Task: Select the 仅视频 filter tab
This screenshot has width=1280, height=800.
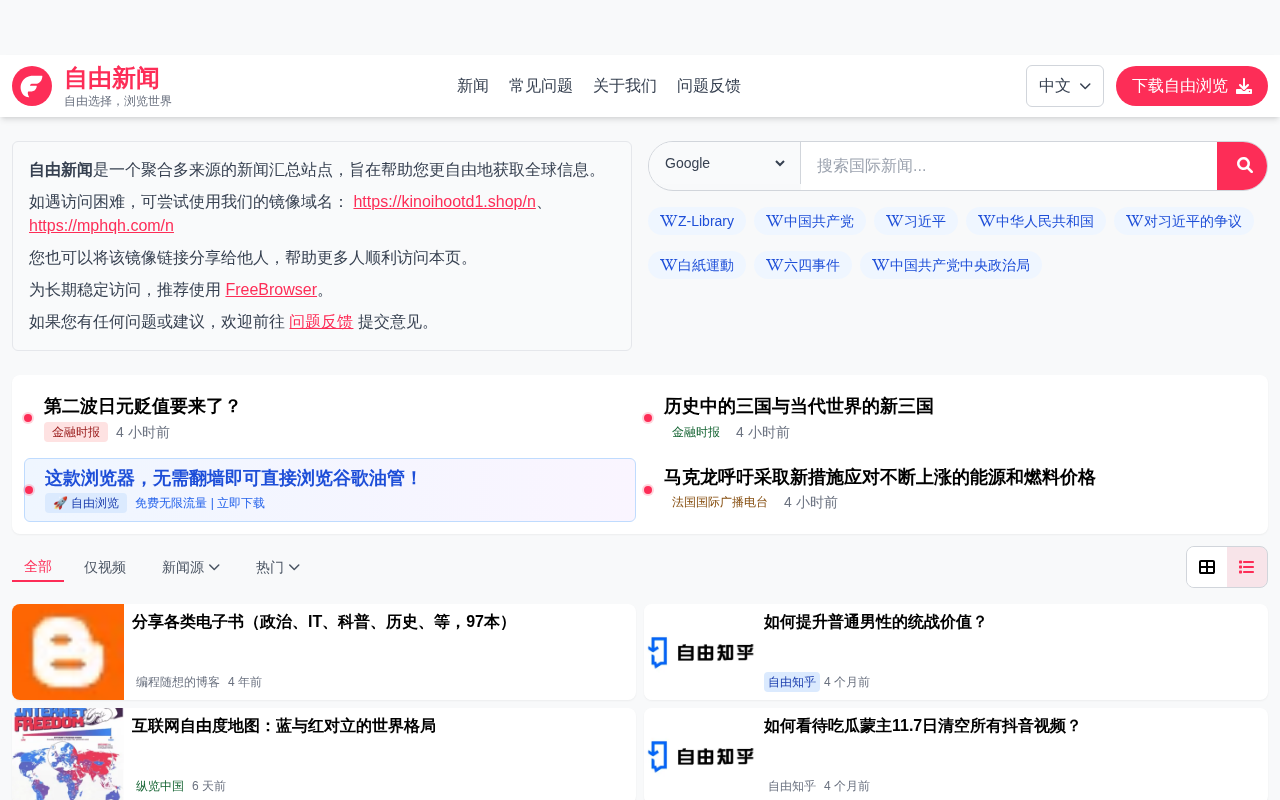Action: point(105,567)
